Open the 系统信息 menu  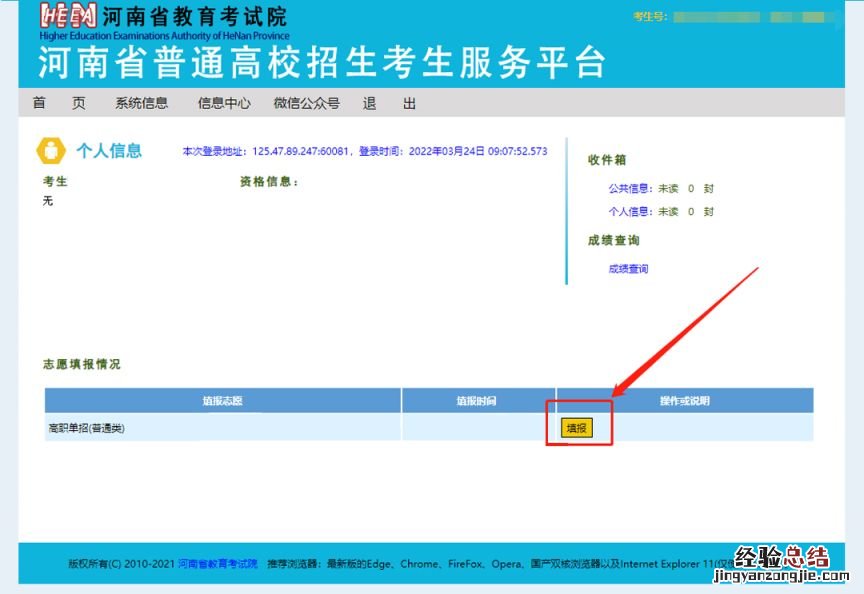click(141, 103)
